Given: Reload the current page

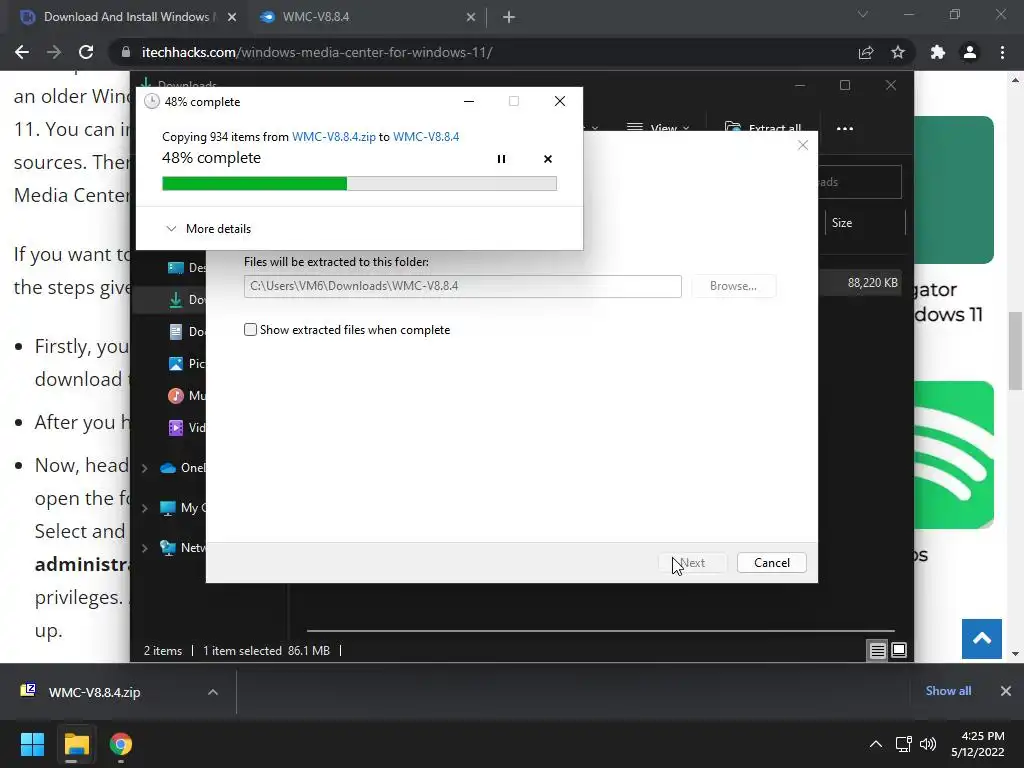Looking at the screenshot, I should click(x=86, y=52).
